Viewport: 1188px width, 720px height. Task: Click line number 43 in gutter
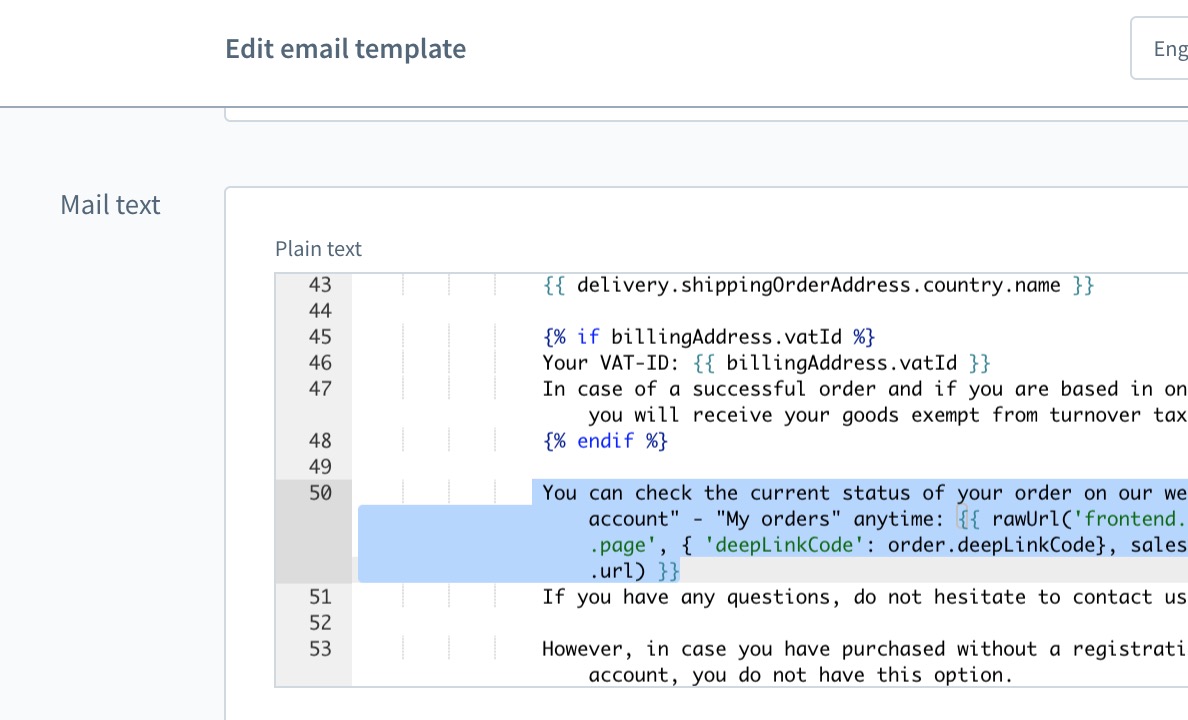320,285
